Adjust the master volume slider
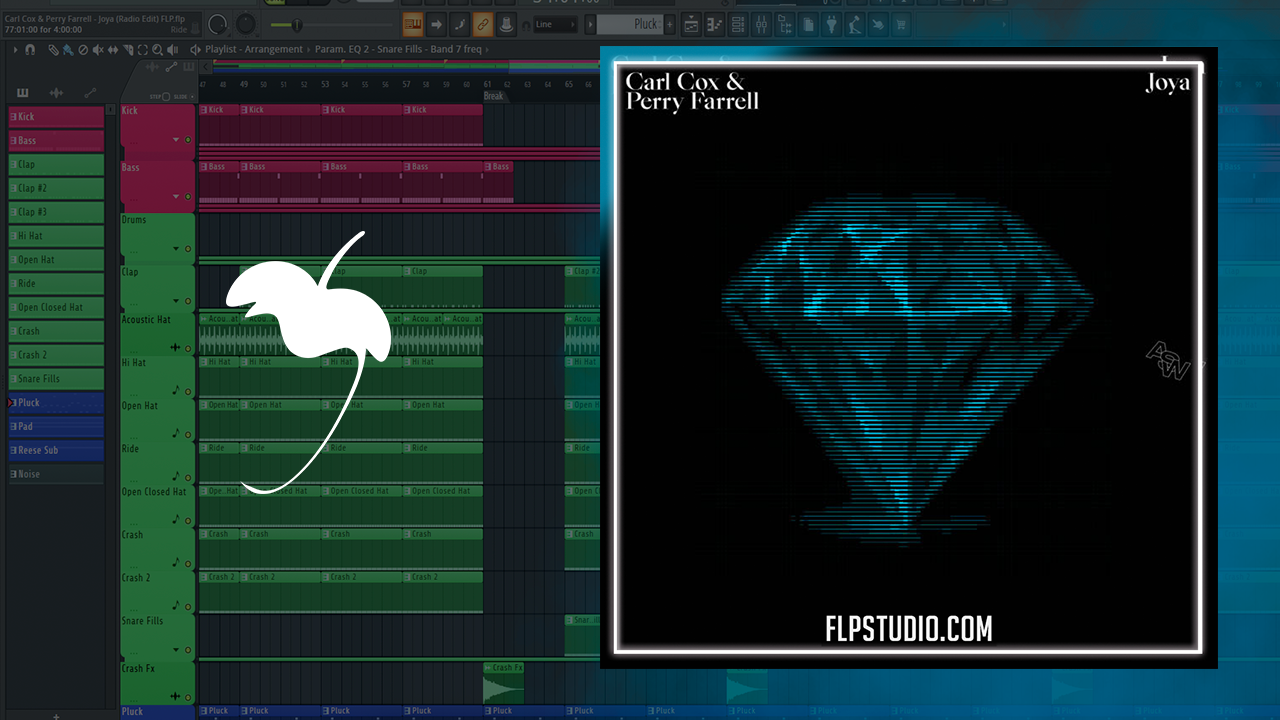 point(295,24)
